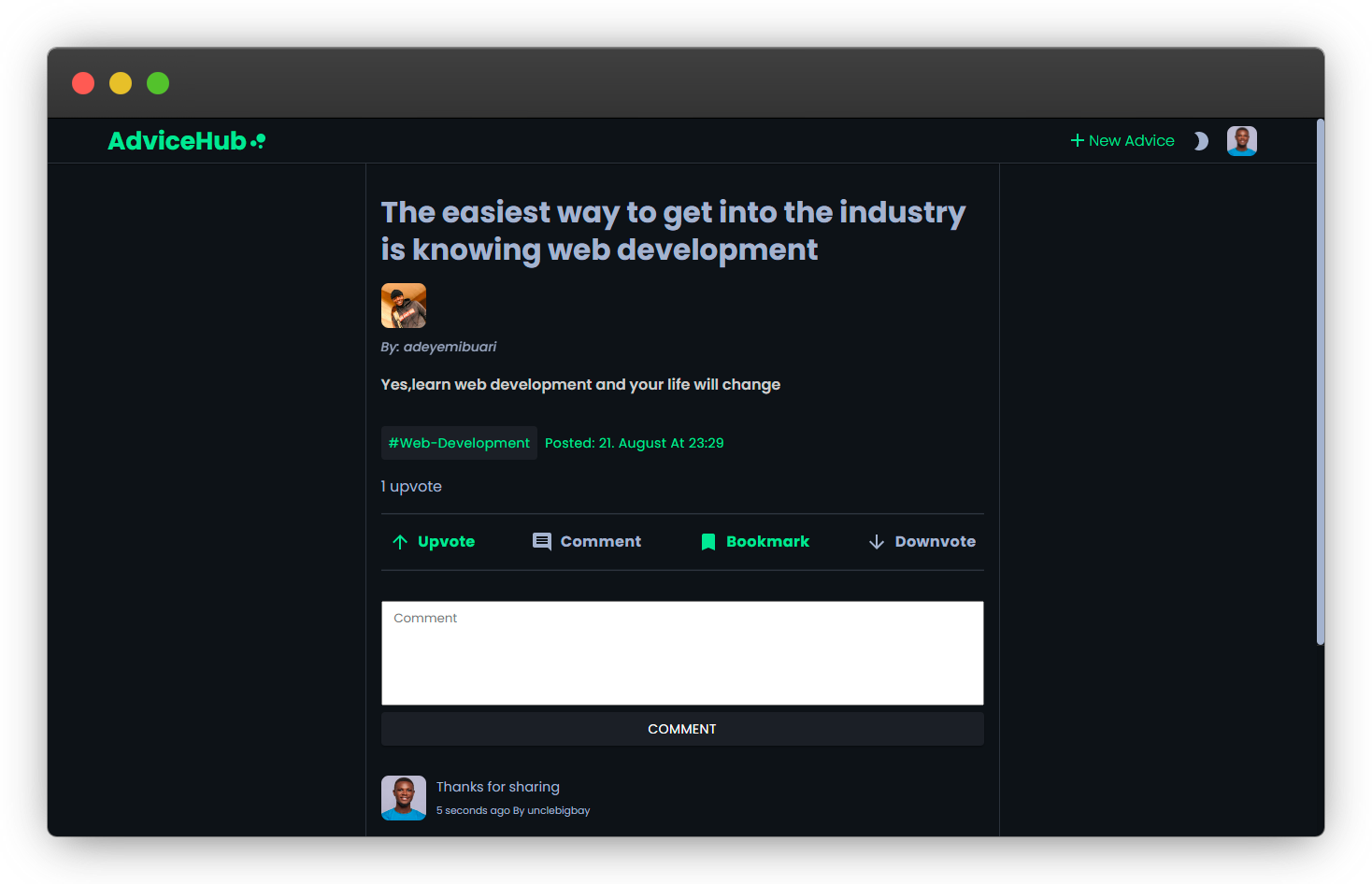The image size is (1372, 884).
Task: Click the Bookmark text label
Action: [767, 542]
